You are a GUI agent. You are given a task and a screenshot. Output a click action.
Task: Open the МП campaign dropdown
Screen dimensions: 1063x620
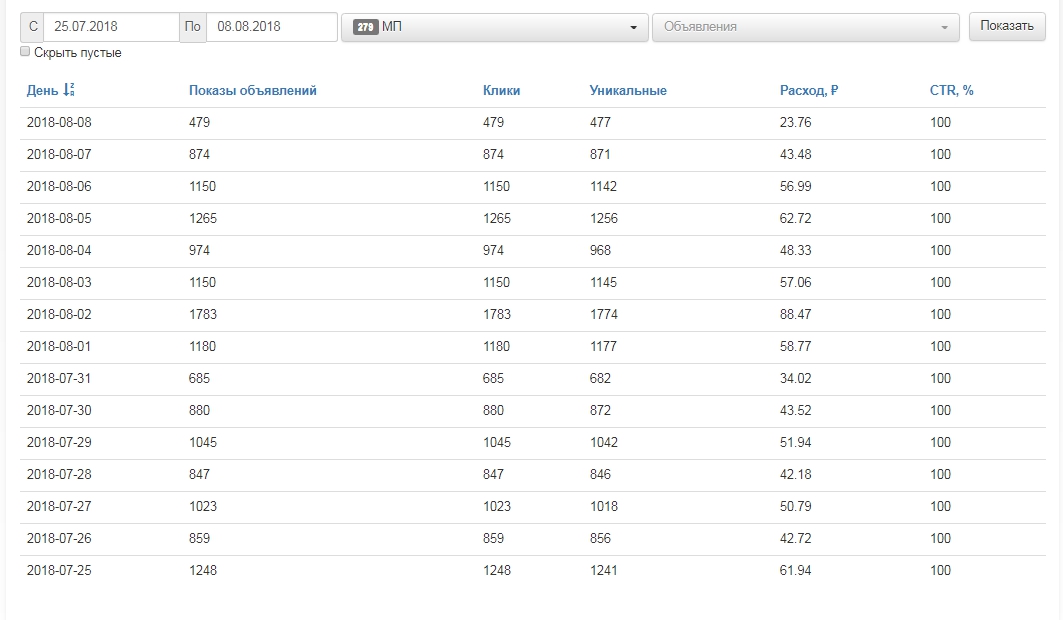point(495,27)
